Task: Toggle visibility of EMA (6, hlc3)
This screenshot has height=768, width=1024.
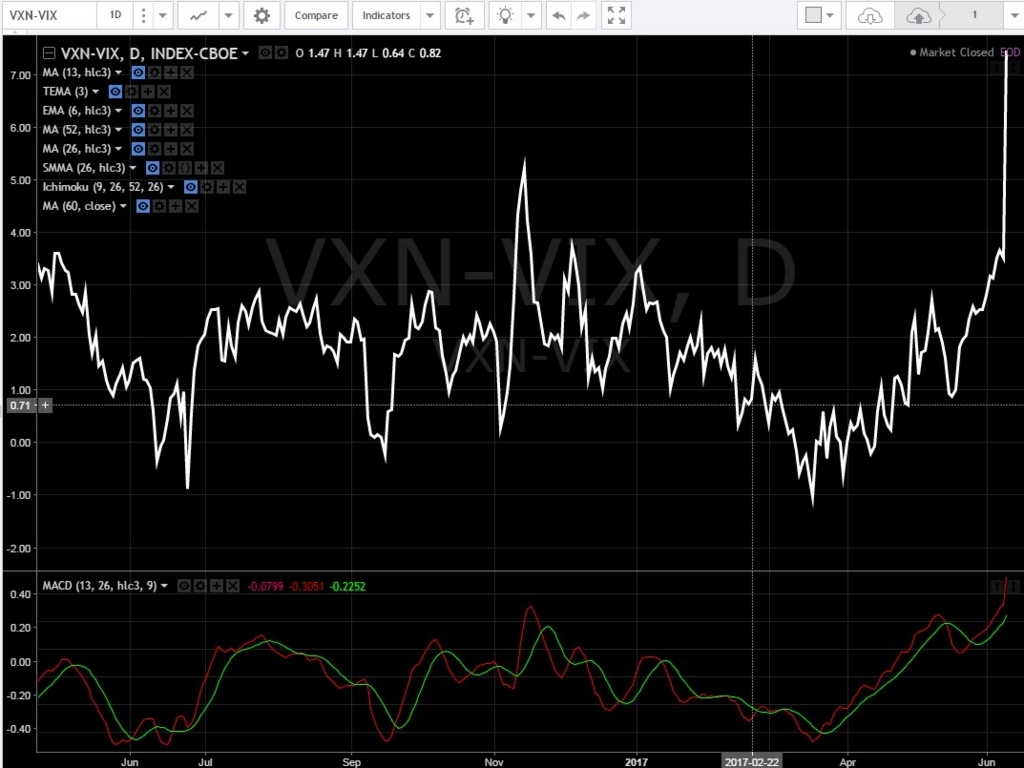Action: [138, 110]
